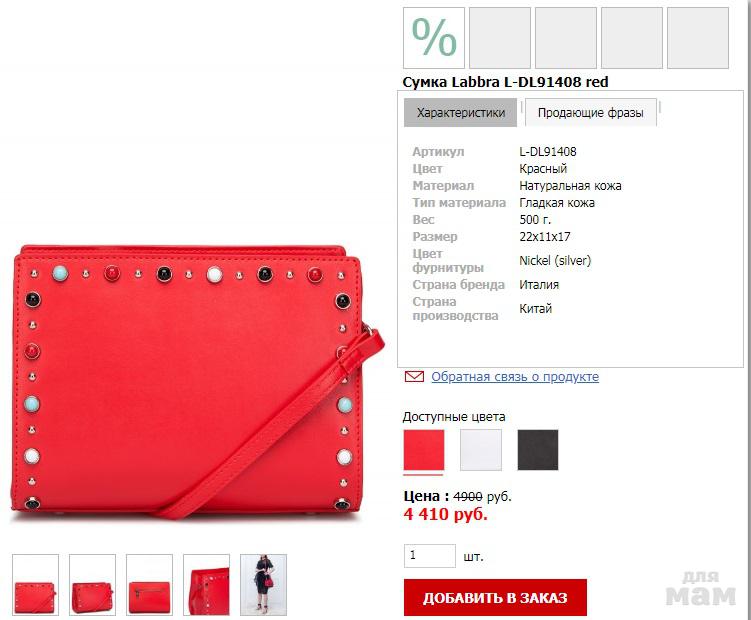Open the Обратная связь о продукте link

(x=515, y=377)
